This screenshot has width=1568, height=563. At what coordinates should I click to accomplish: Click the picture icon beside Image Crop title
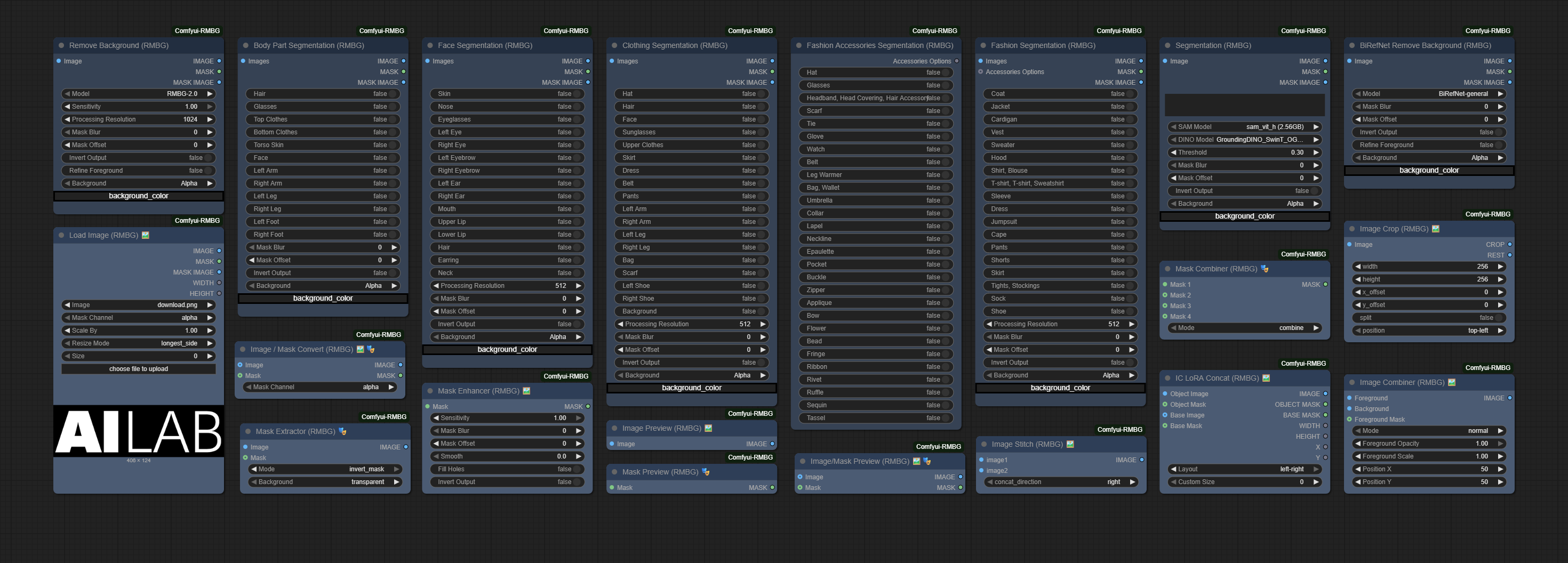(x=1435, y=229)
